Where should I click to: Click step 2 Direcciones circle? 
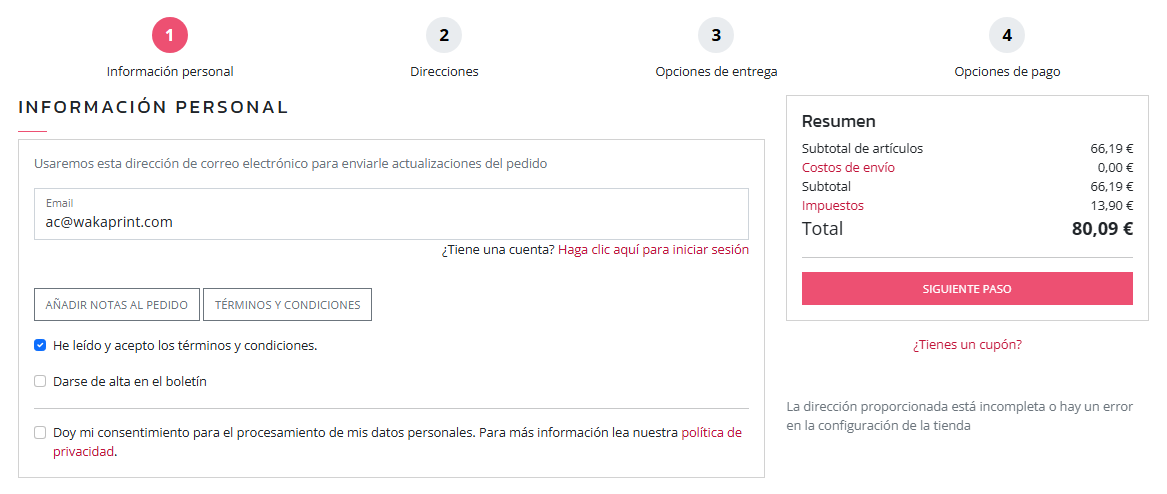click(444, 36)
